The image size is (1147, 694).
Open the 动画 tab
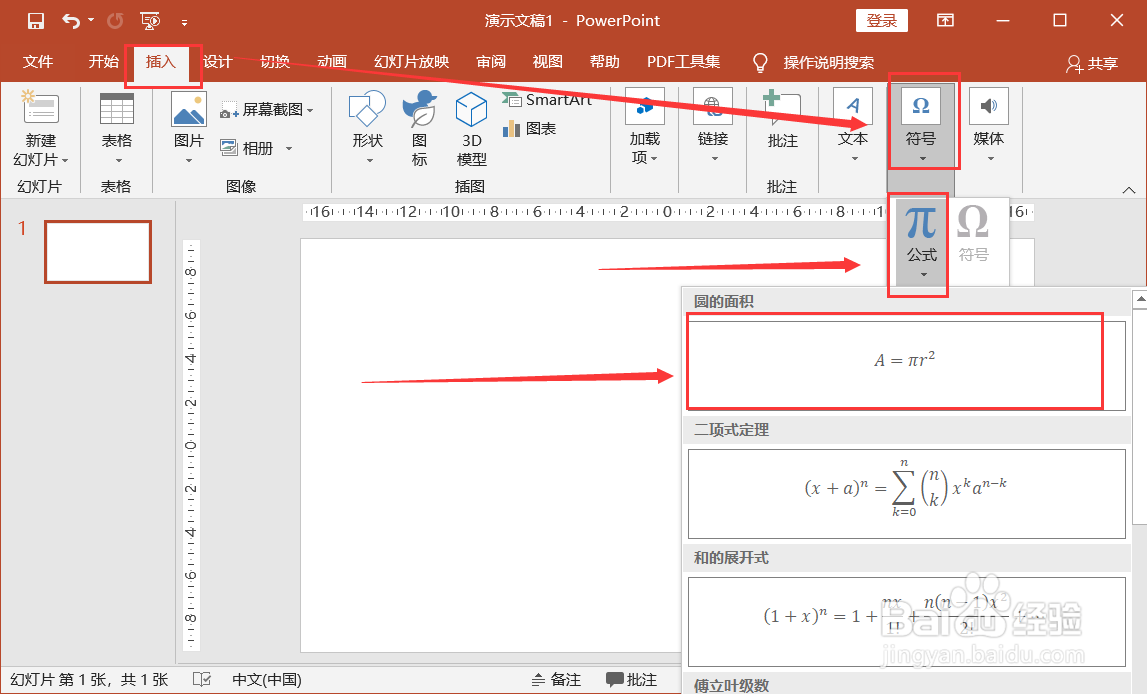click(x=331, y=62)
